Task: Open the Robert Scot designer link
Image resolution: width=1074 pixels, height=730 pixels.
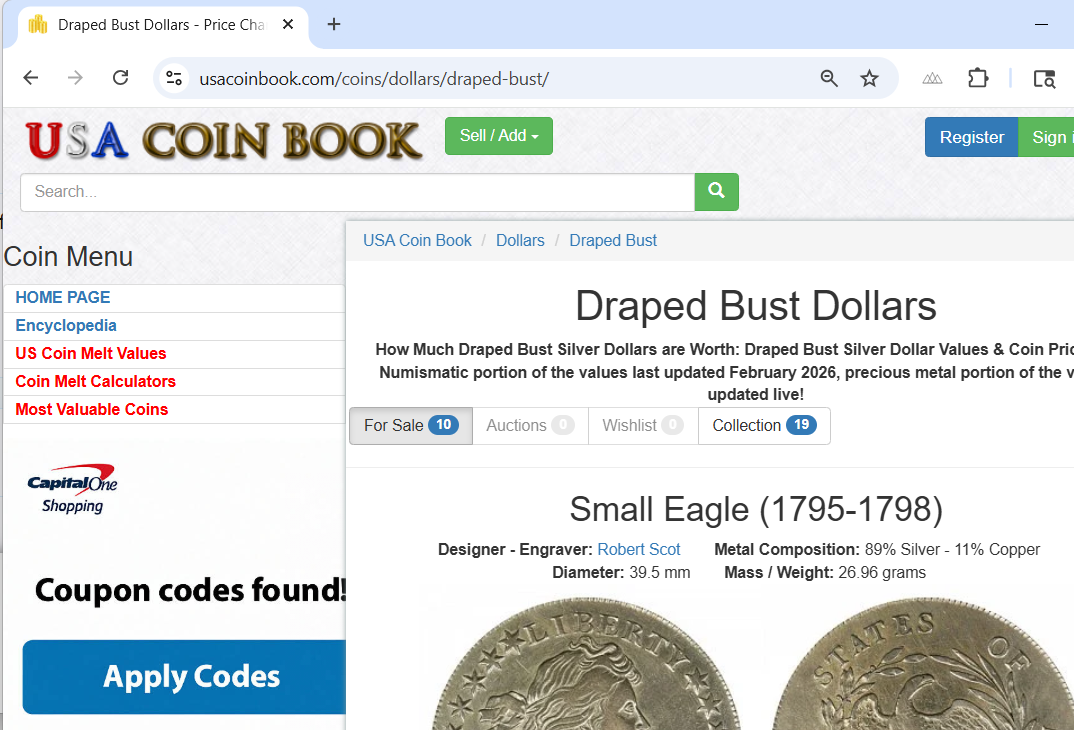Action: [638, 549]
